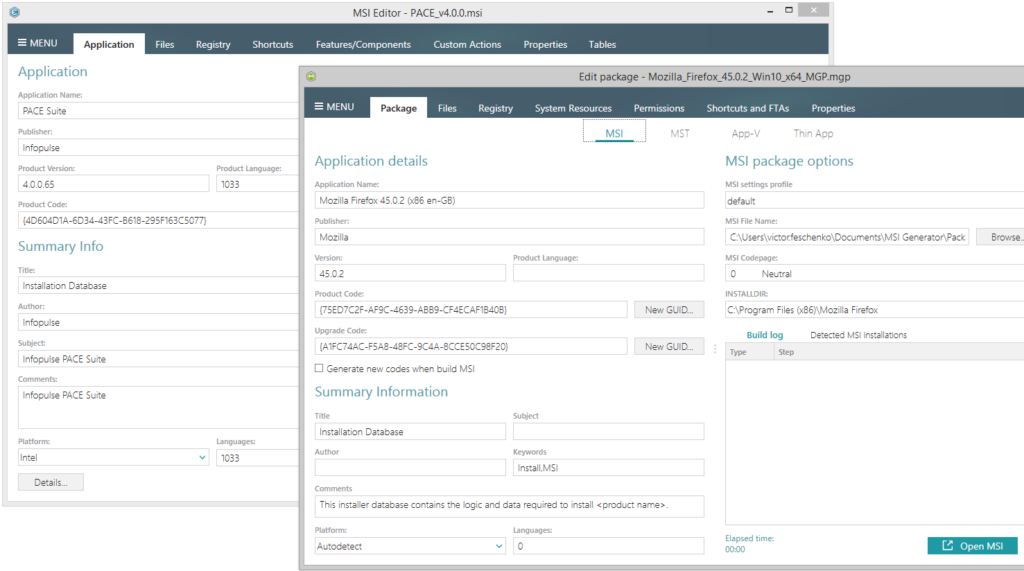This screenshot has height=571, width=1024.
Task: Click the INSTALLDIR field
Action: 874,310
